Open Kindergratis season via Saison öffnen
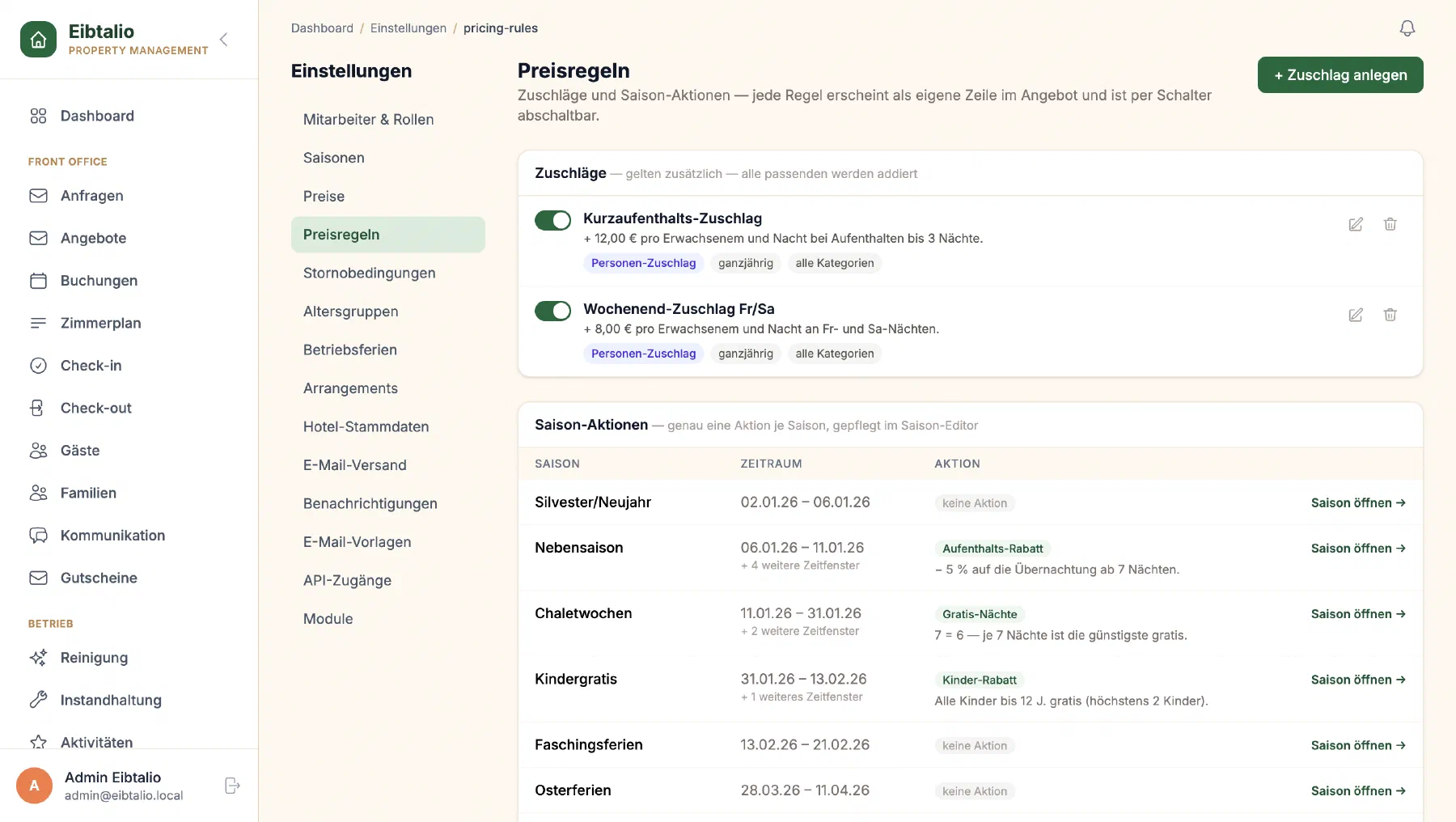This screenshot has height=822, width=1456. tap(1358, 680)
